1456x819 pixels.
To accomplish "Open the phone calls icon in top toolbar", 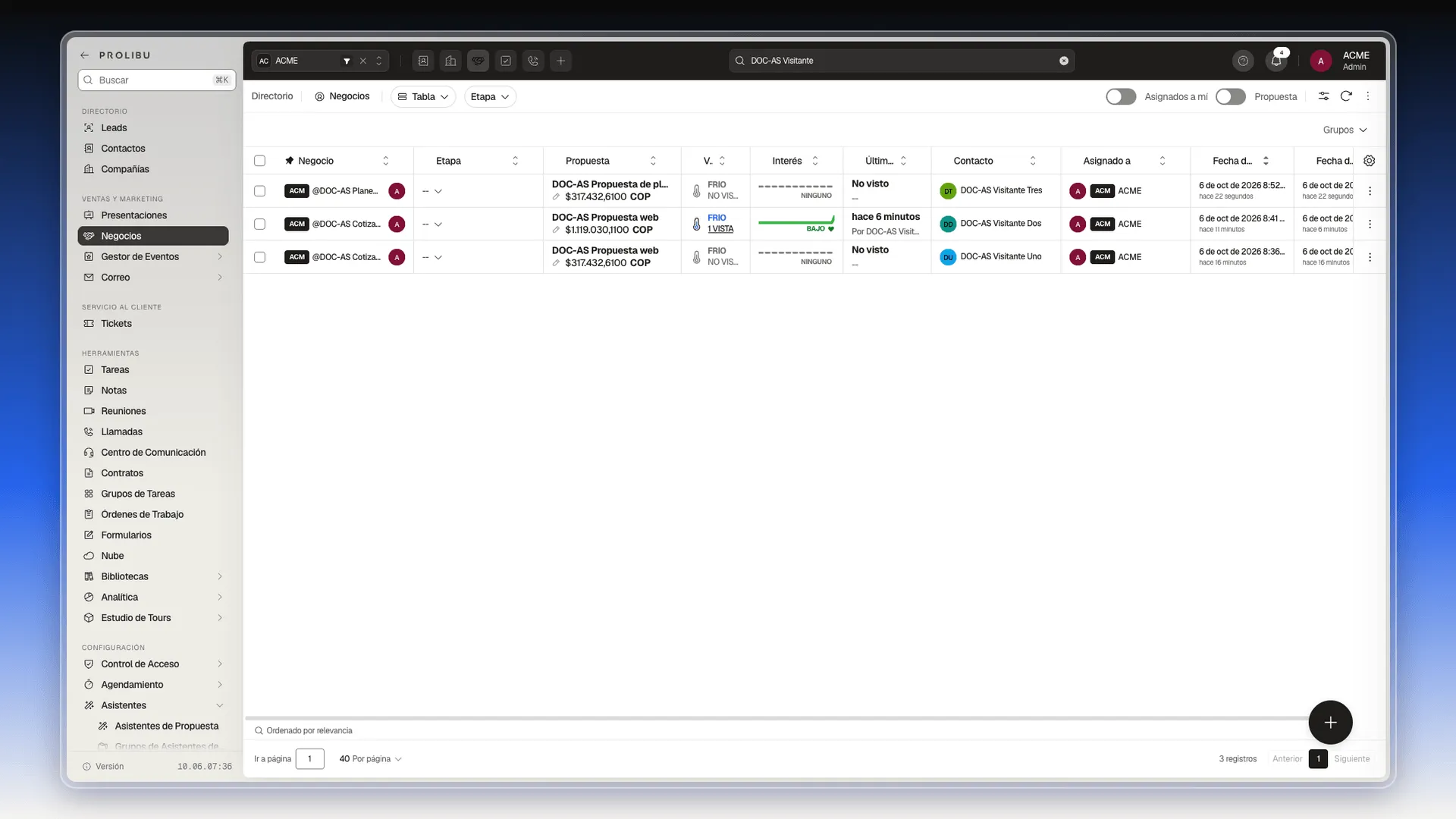I will pyautogui.click(x=533, y=61).
